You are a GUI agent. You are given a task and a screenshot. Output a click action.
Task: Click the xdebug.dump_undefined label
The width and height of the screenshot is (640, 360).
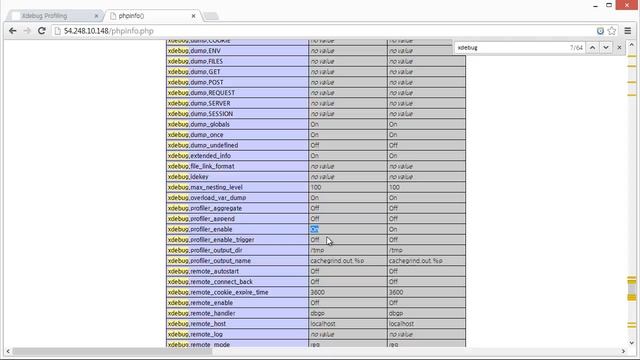tap(203, 145)
